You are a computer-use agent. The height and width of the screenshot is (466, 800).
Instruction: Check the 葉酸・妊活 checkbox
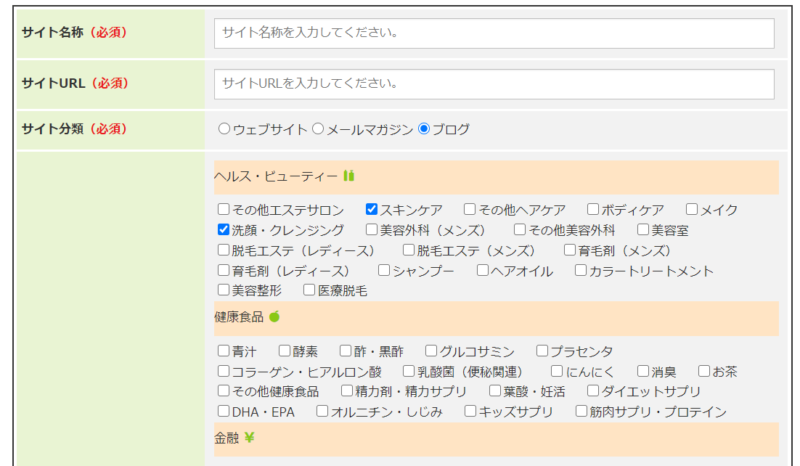[x=495, y=390]
